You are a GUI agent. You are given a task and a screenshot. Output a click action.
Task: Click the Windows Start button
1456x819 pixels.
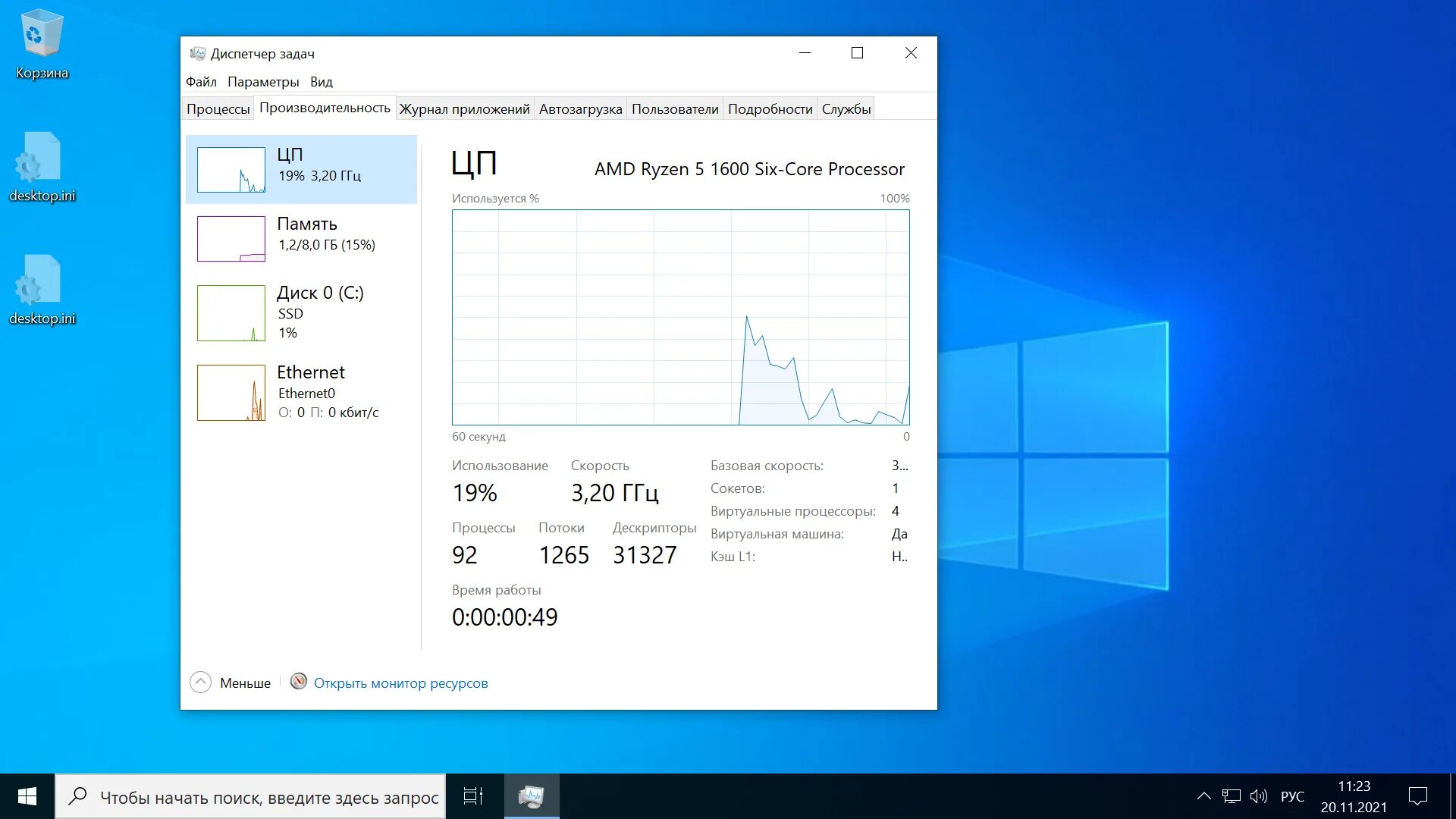point(27,796)
